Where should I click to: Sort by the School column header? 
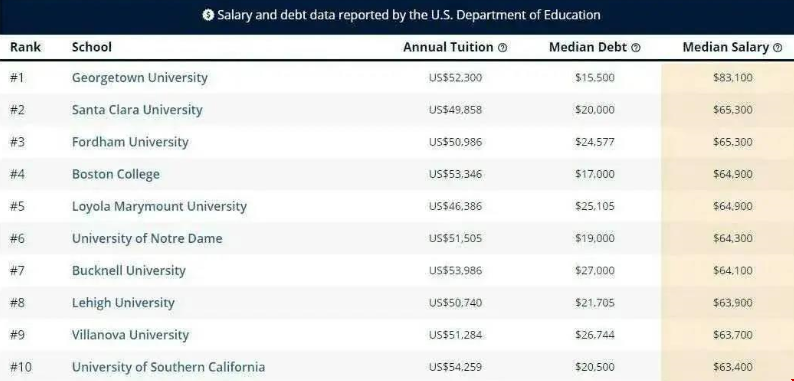92,47
